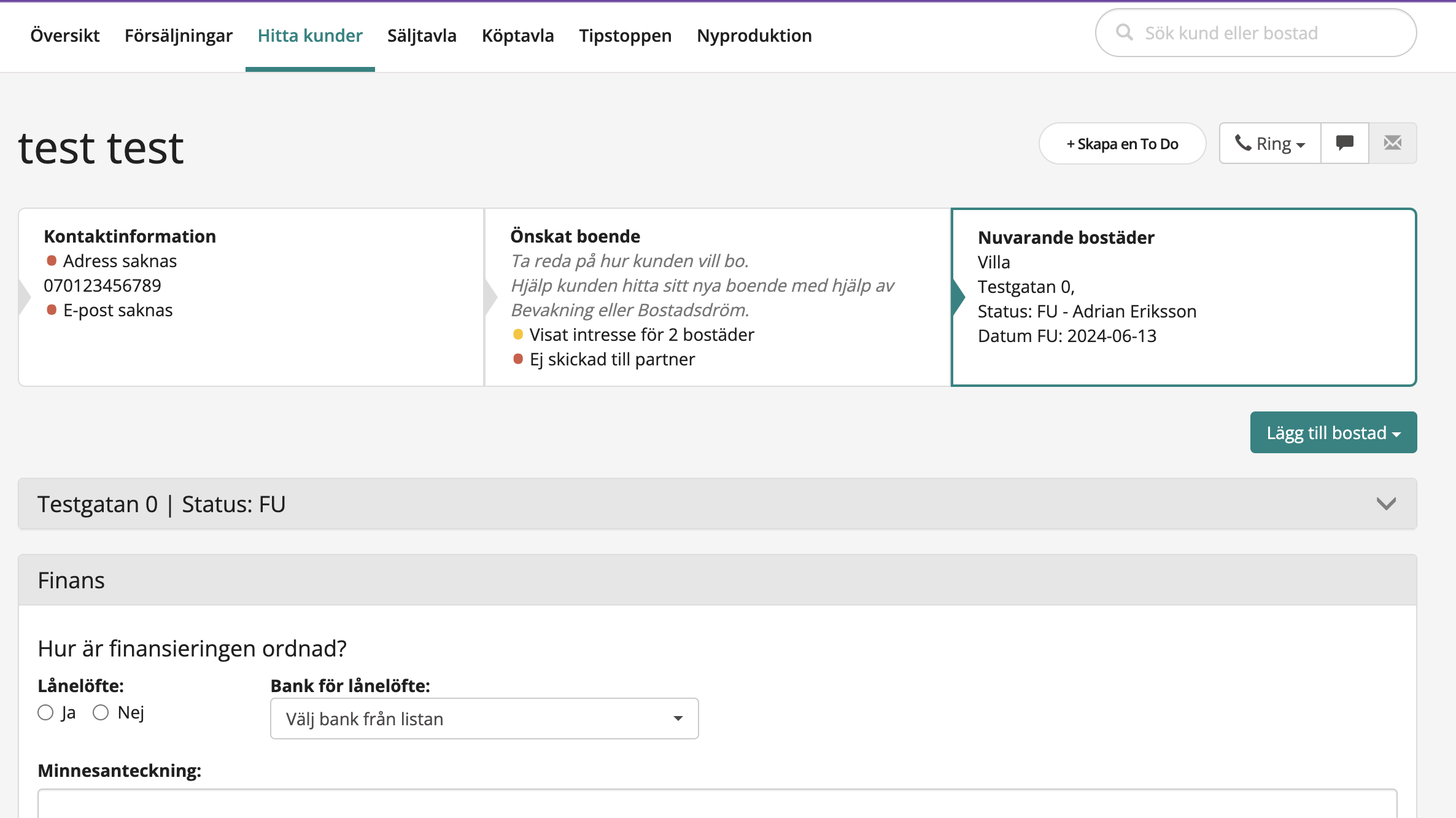
Task: Click the phone Ring button
Action: [x=1269, y=143]
